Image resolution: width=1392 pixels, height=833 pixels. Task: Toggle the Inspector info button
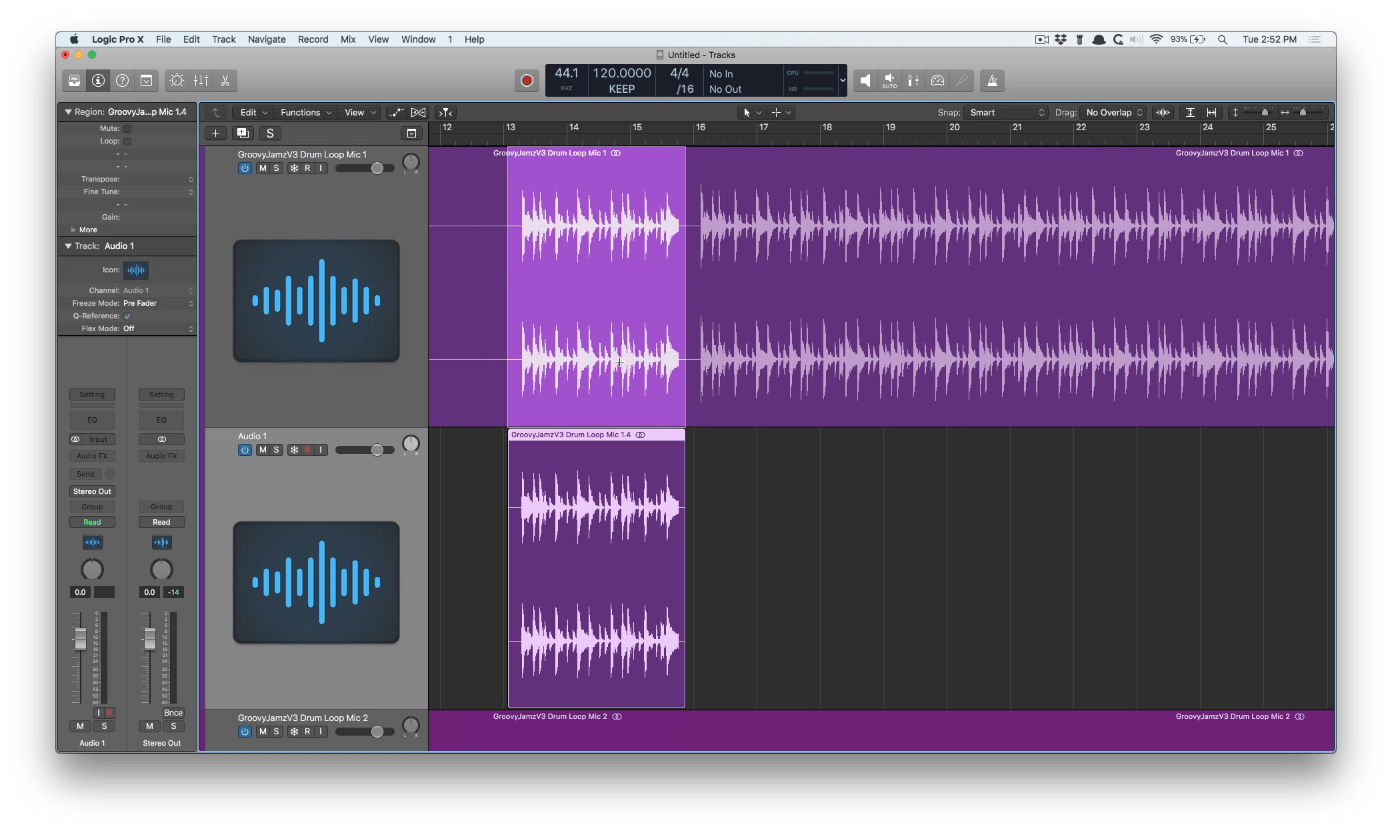click(98, 81)
